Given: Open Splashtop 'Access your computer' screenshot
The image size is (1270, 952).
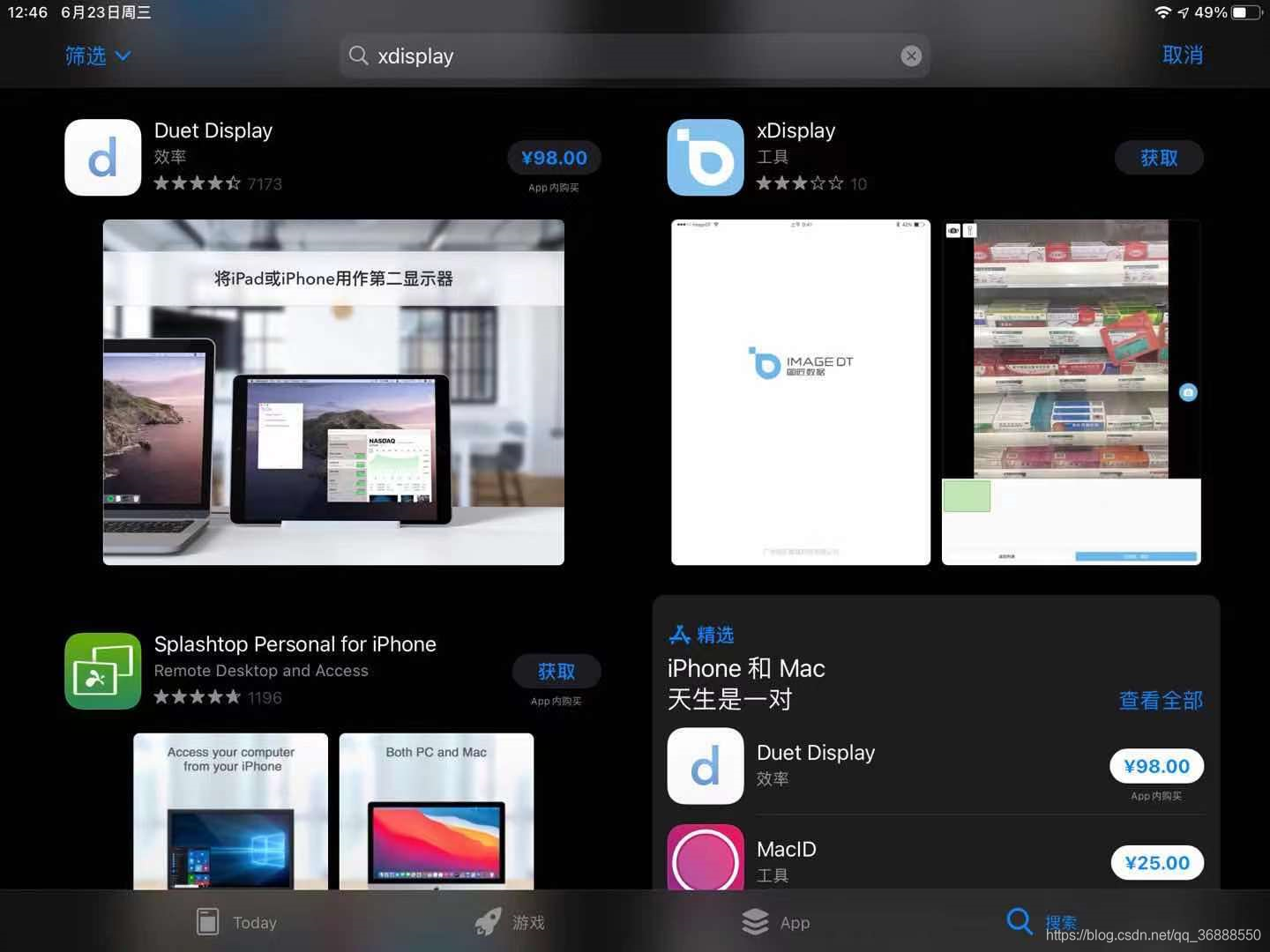Looking at the screenshot, I should tap(231, 812).
